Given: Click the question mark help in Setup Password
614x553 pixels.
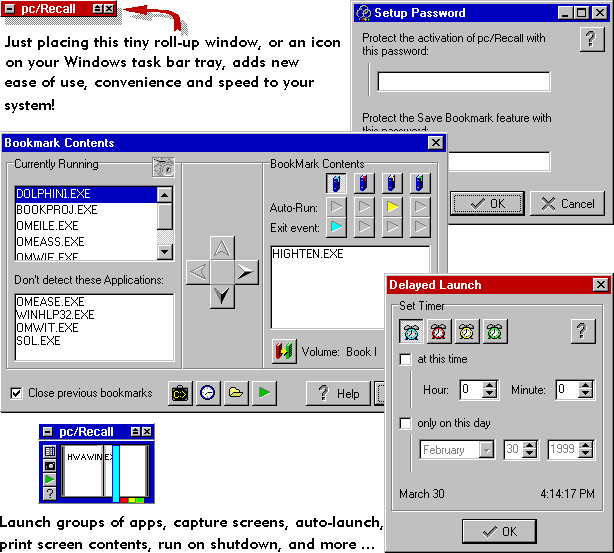Looking at the screenshot, I should (592, 40).
